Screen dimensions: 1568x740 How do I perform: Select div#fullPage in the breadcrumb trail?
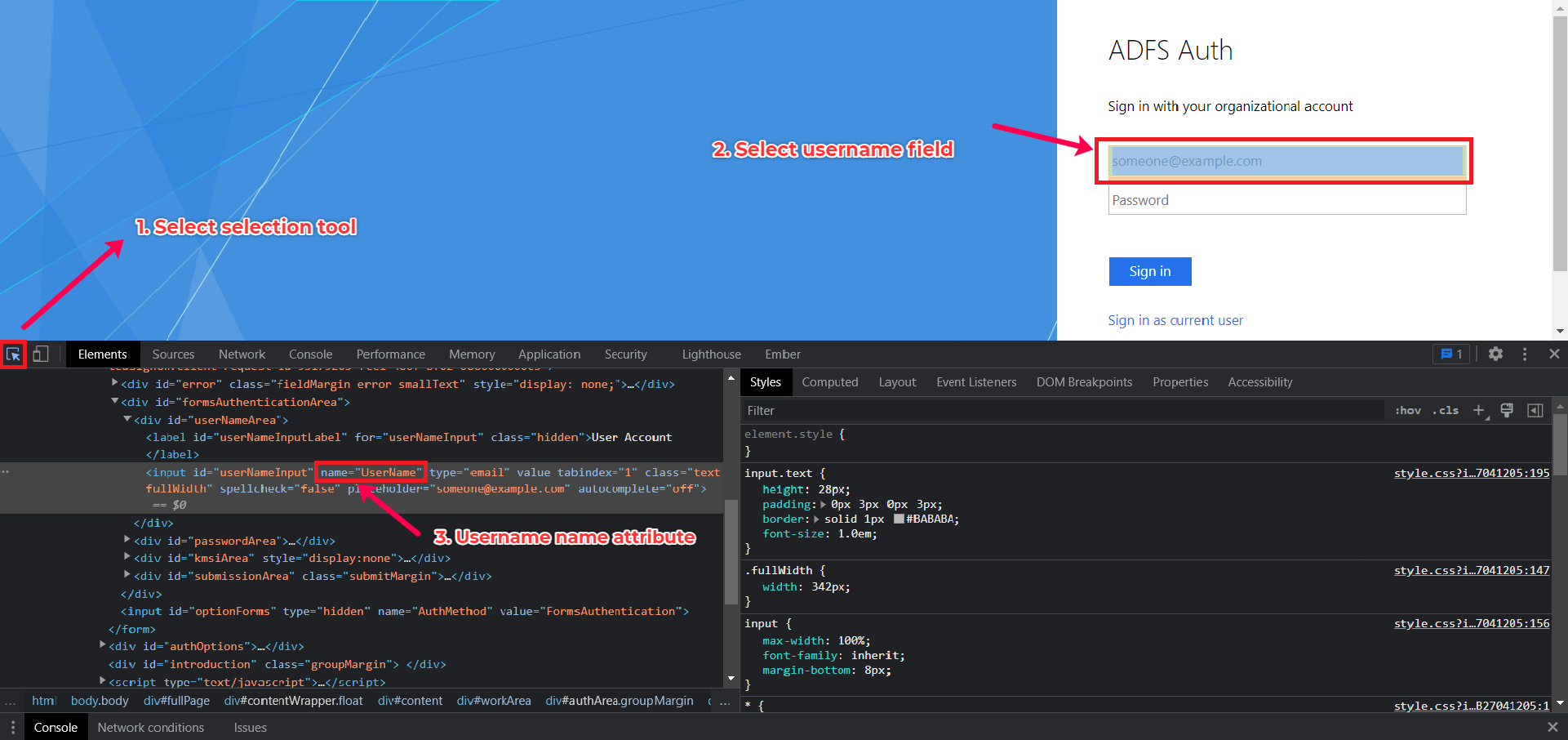click(176, 701)
